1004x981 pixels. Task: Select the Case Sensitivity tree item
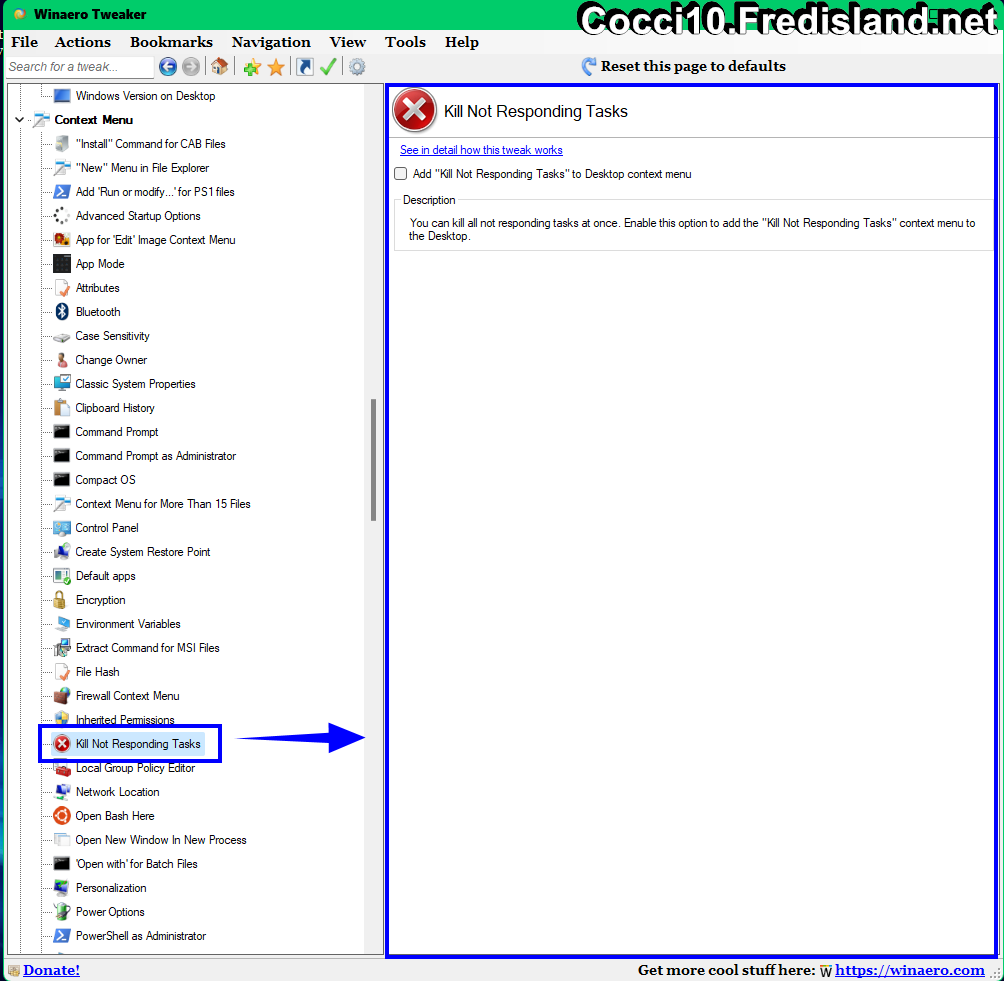(x=112, y=336)
